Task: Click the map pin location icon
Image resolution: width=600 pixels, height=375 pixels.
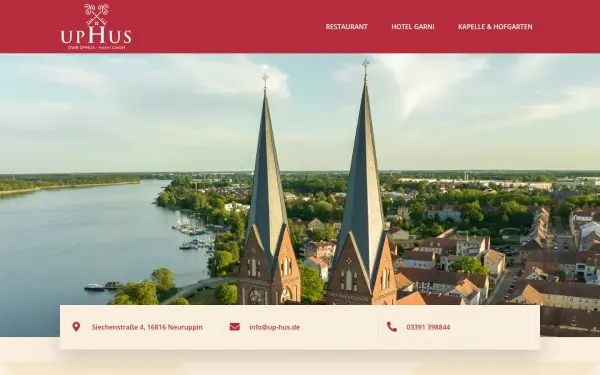Action: click(x=76, y=327)
